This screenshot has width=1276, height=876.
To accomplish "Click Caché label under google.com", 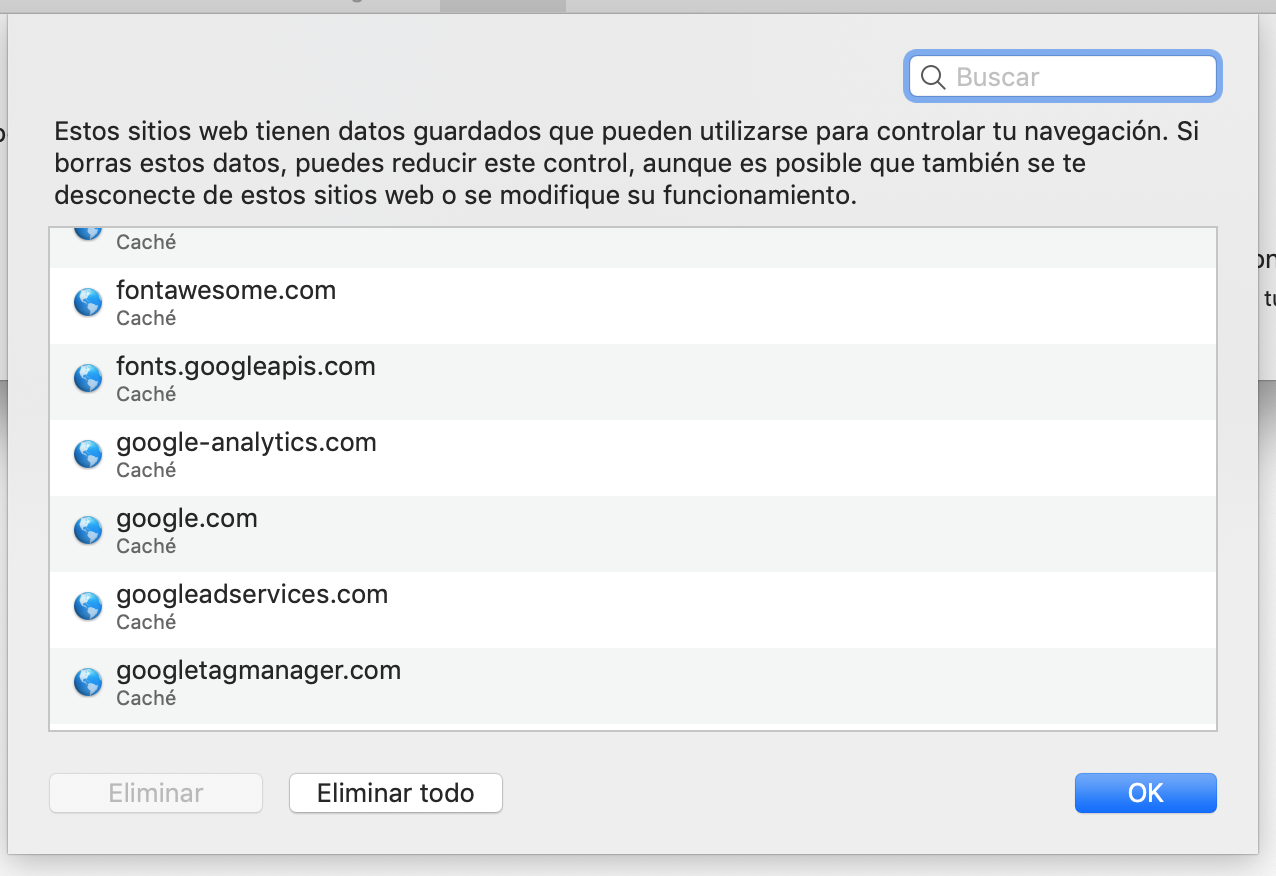I will [146, 546].
